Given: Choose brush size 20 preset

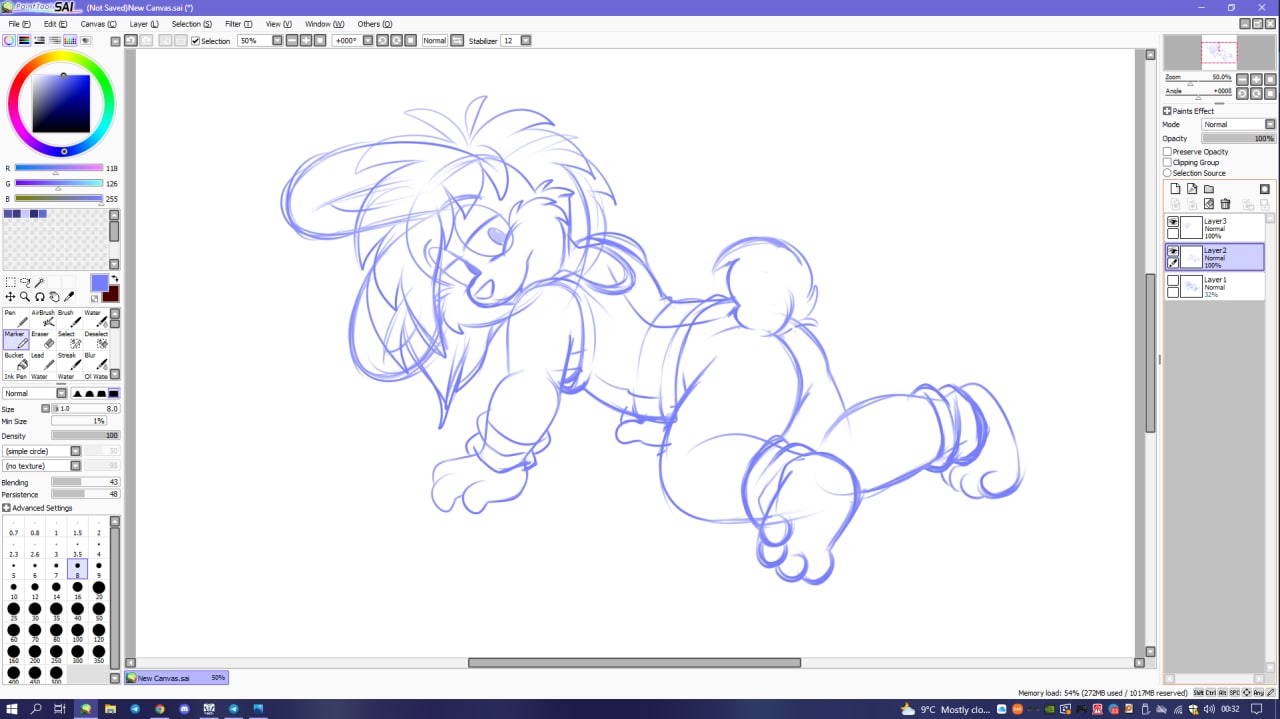Looking at the screenshot, I should click(x=99, y=589).
